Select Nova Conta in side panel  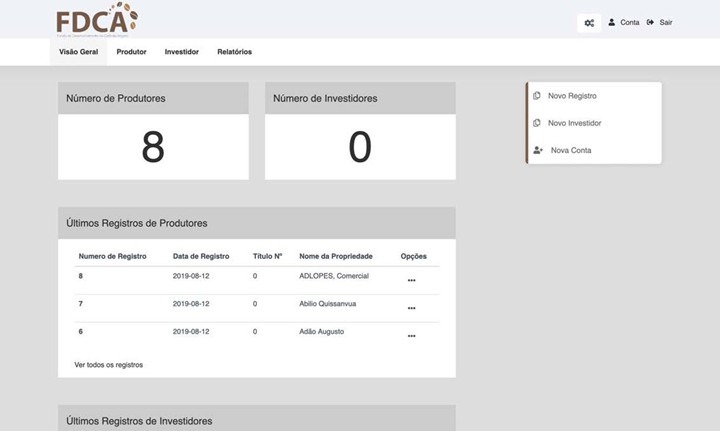tap(571, 150)
